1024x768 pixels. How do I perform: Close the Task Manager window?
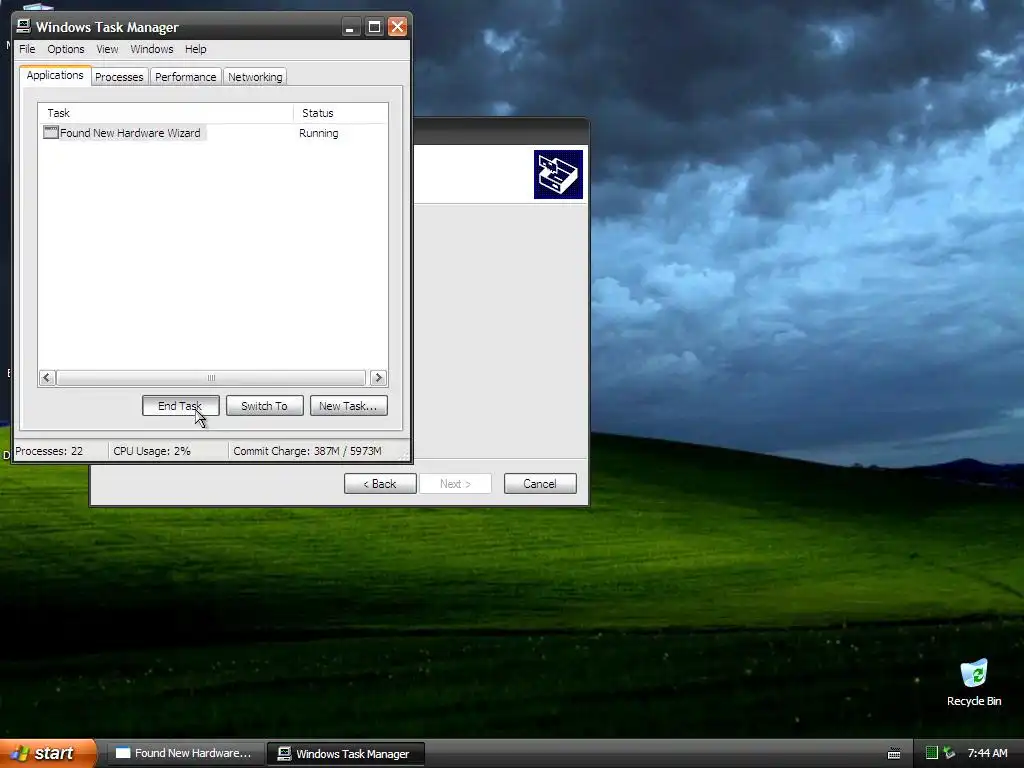(x=397, y=27)
